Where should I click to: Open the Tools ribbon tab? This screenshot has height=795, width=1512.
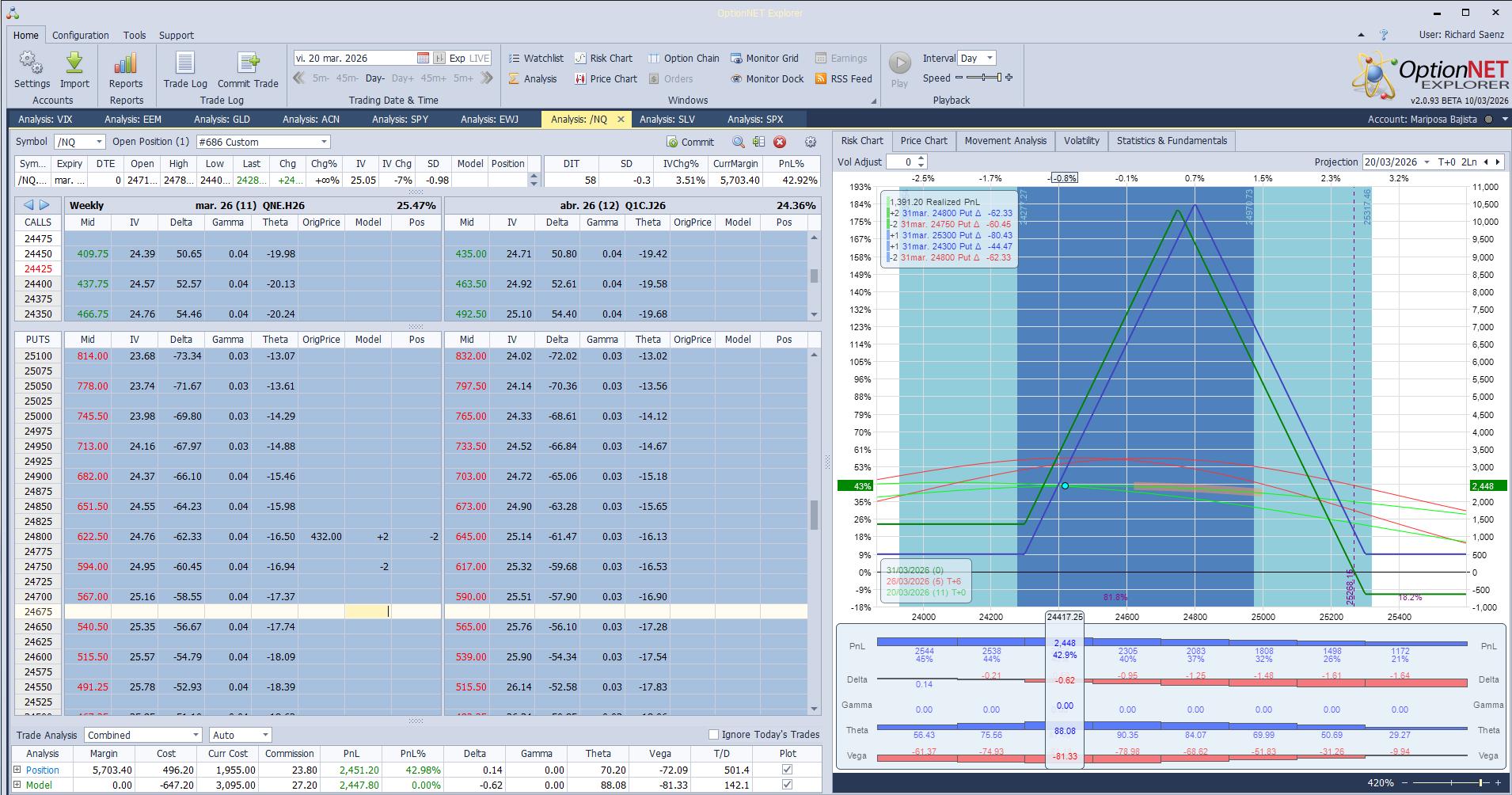(135, 35)
